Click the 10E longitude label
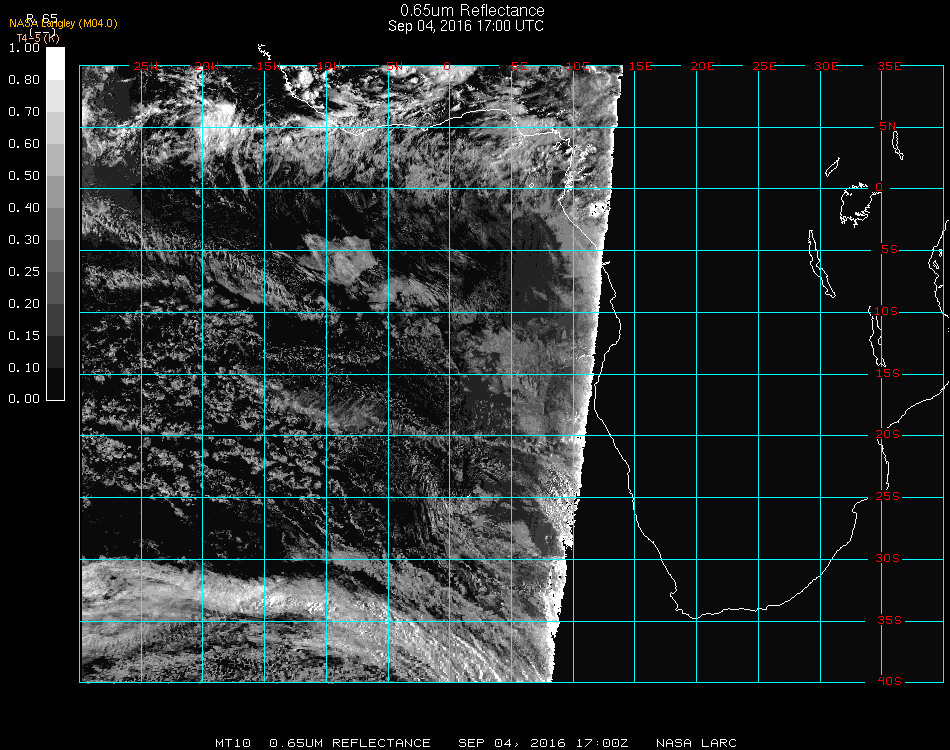 pyautogui.click(x=577, y=66)
